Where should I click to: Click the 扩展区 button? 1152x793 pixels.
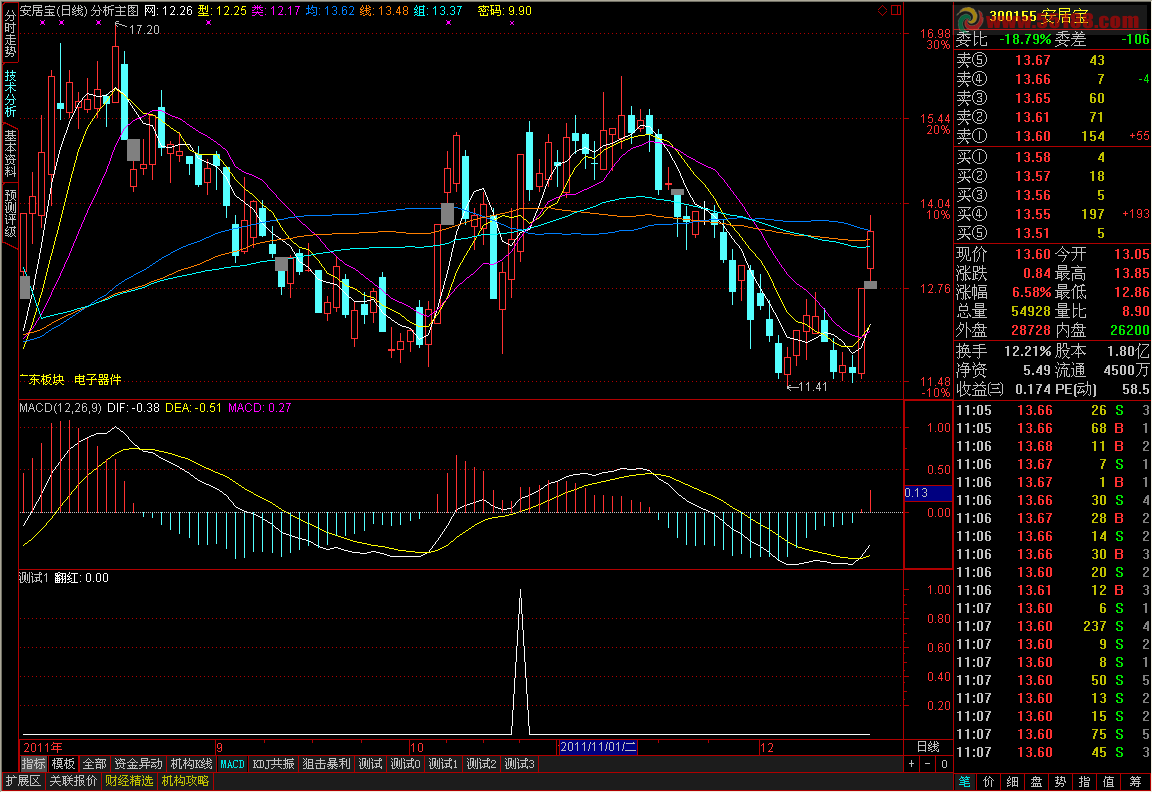23,781
